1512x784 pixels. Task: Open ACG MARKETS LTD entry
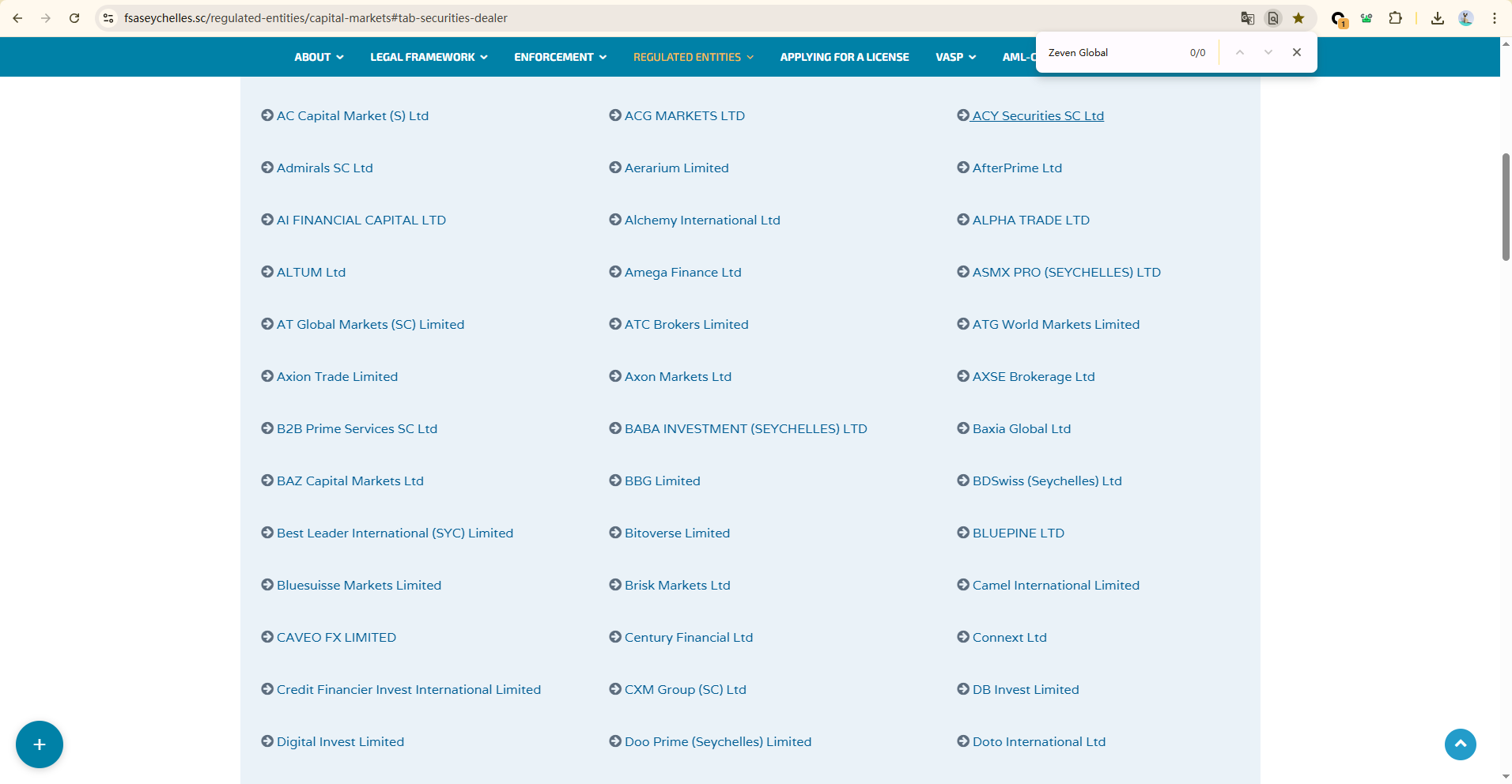point(685,115)
